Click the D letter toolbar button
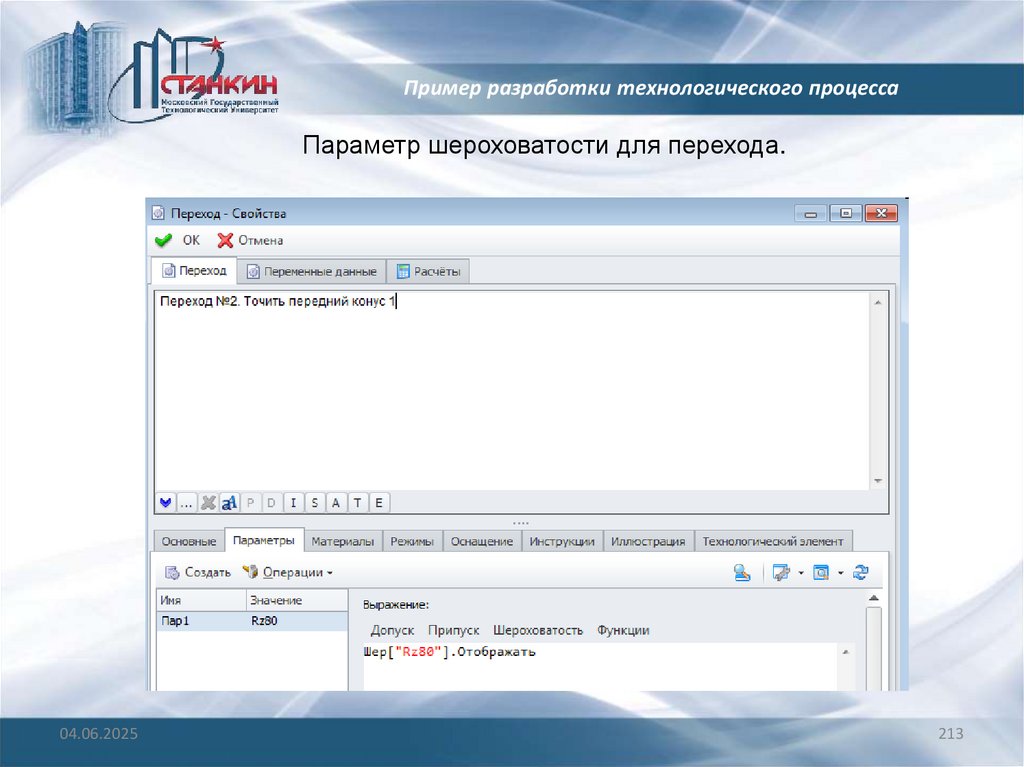Viewport: 1024px width, 767px height. coord(272,502)
